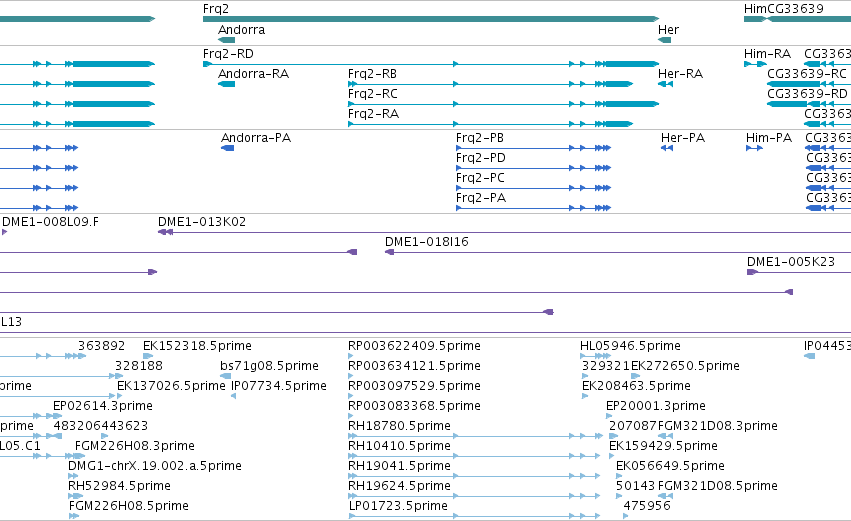
Task: Click the 328188 feature label
Action: (139, 366)
